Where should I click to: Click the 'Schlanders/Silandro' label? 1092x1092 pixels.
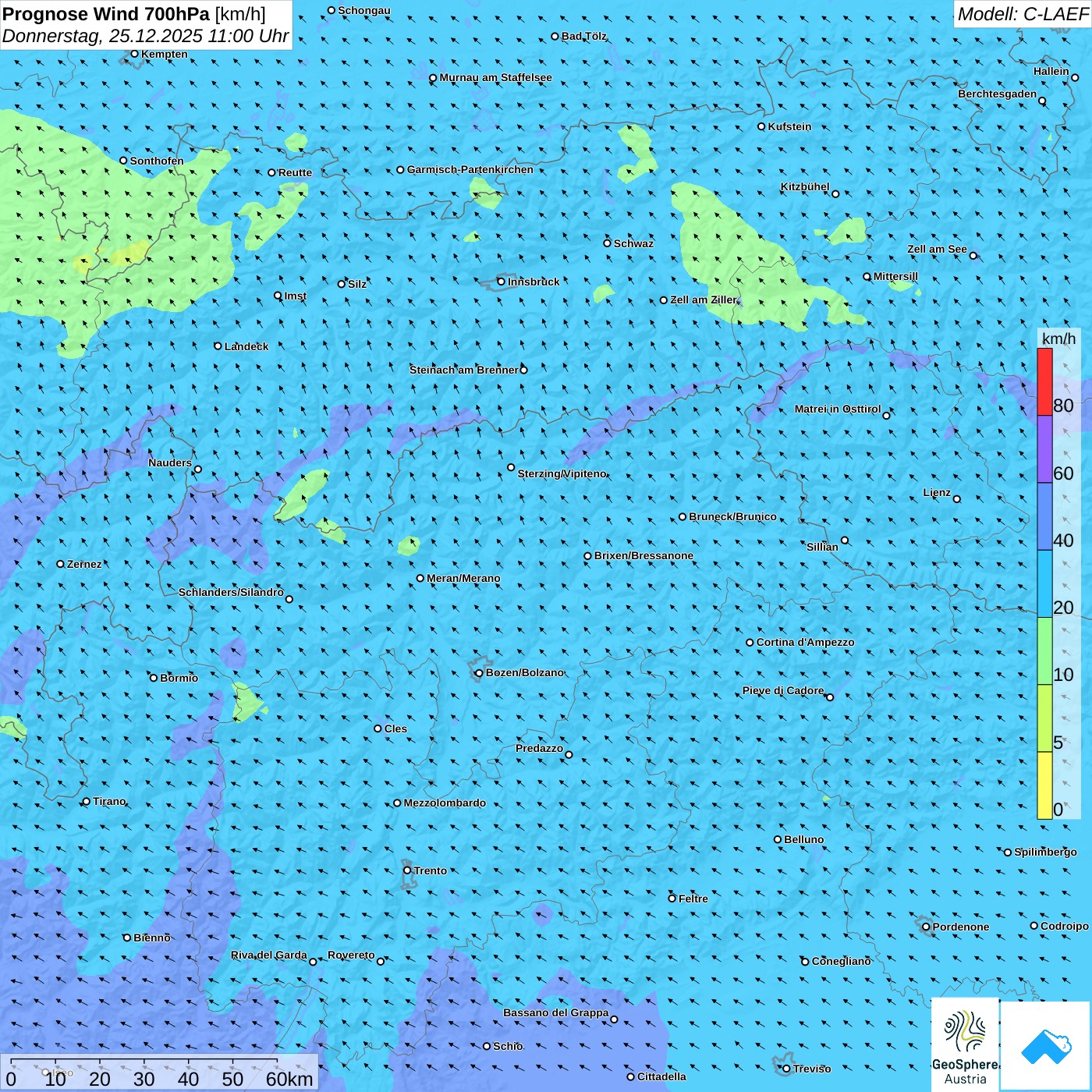click(231, 592)
